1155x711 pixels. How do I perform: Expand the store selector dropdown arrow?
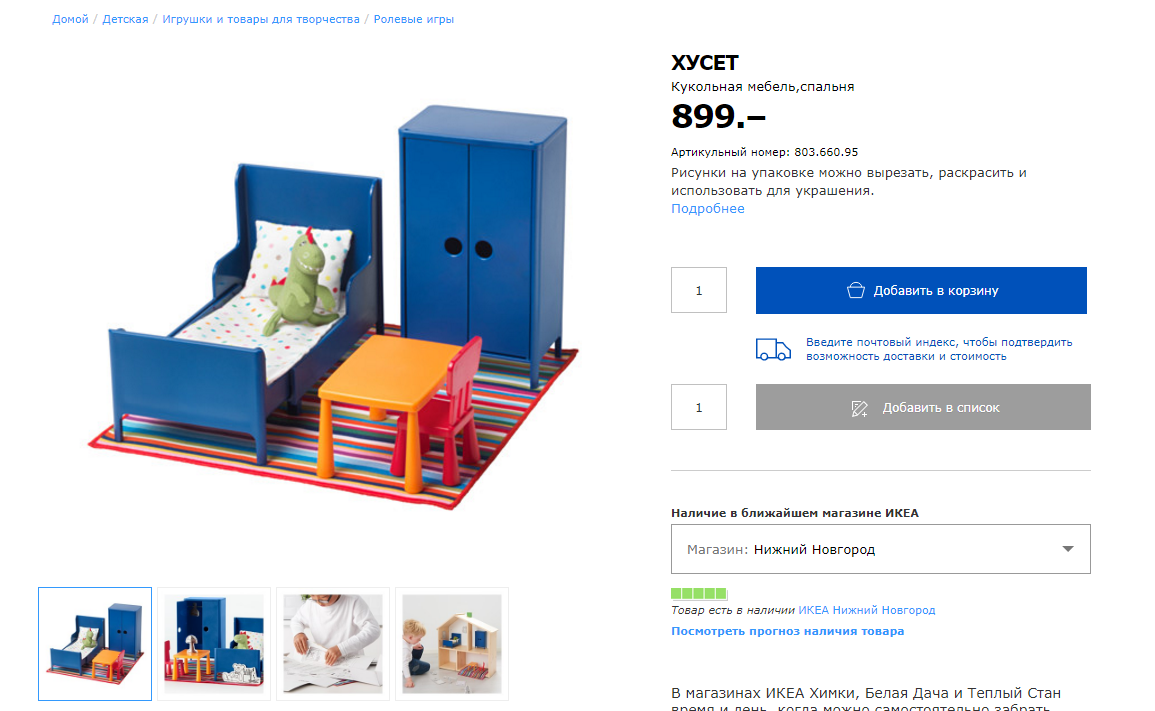tap(1067, 549)
